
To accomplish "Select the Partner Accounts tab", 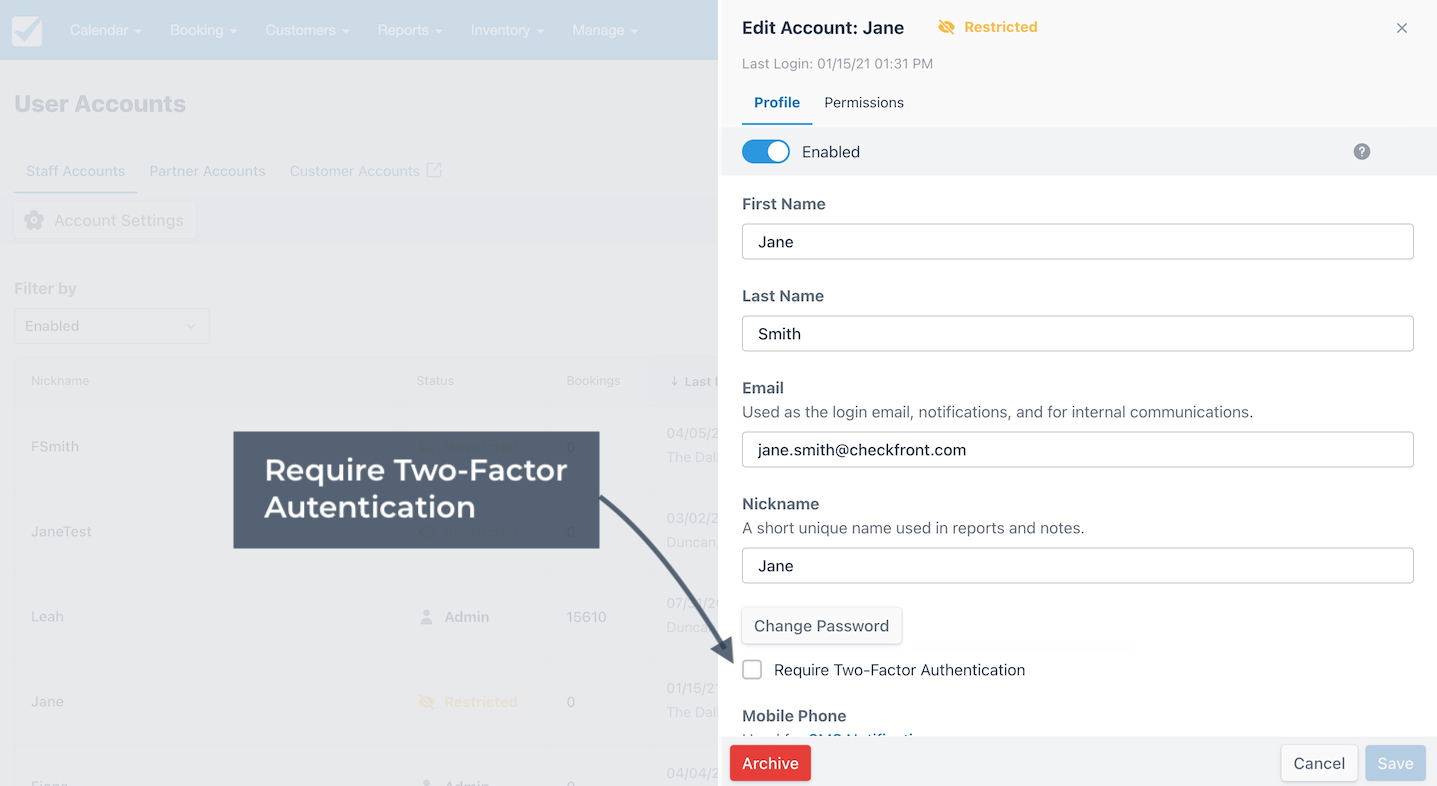I will coord(207,171).
